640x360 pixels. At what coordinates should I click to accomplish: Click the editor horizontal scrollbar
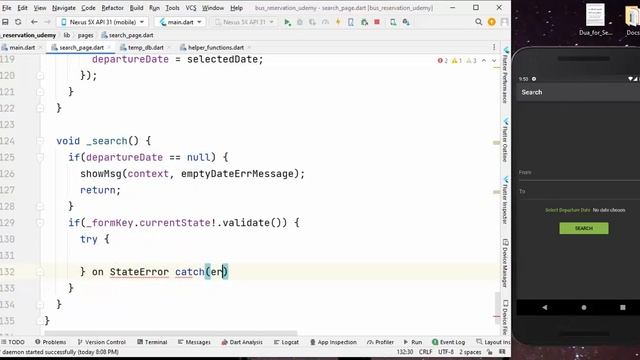[x=171, y=333]
